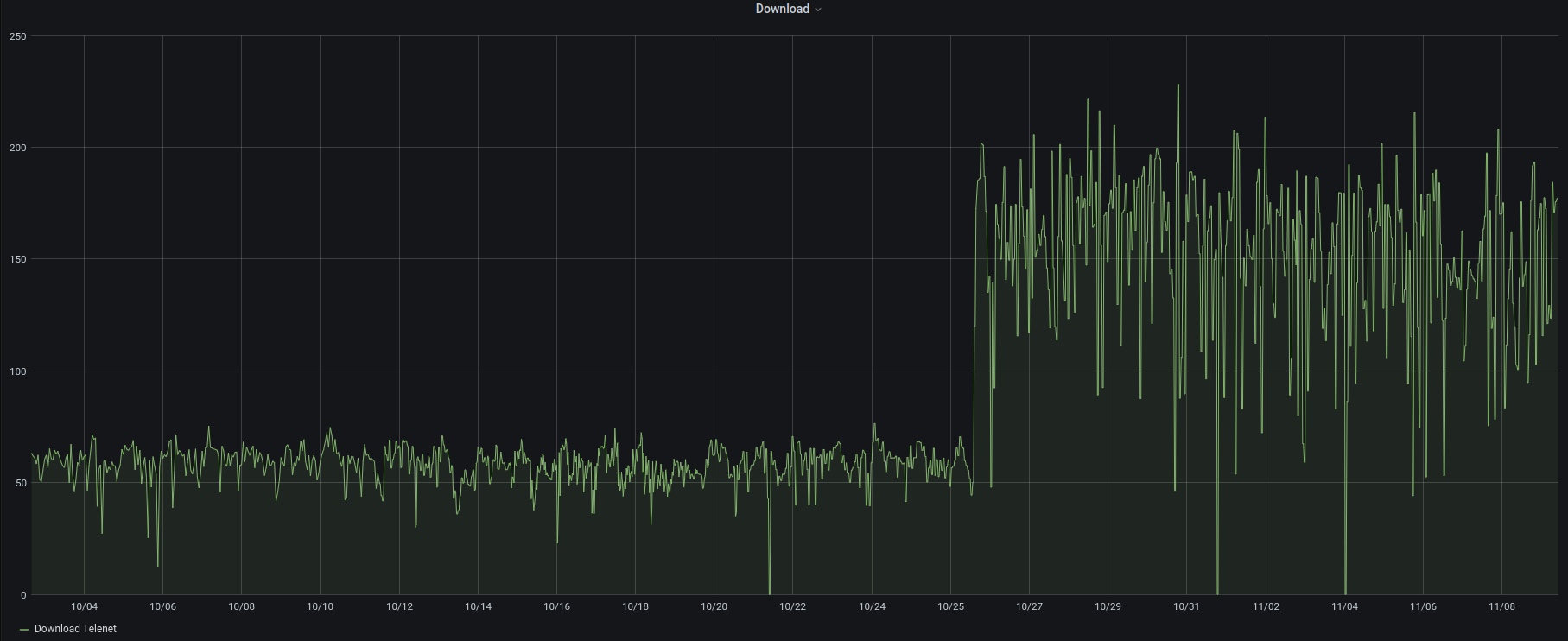Click the 11/08 date label on axis
This screenshot has width=1568, height=641.
pos(1501,606)
